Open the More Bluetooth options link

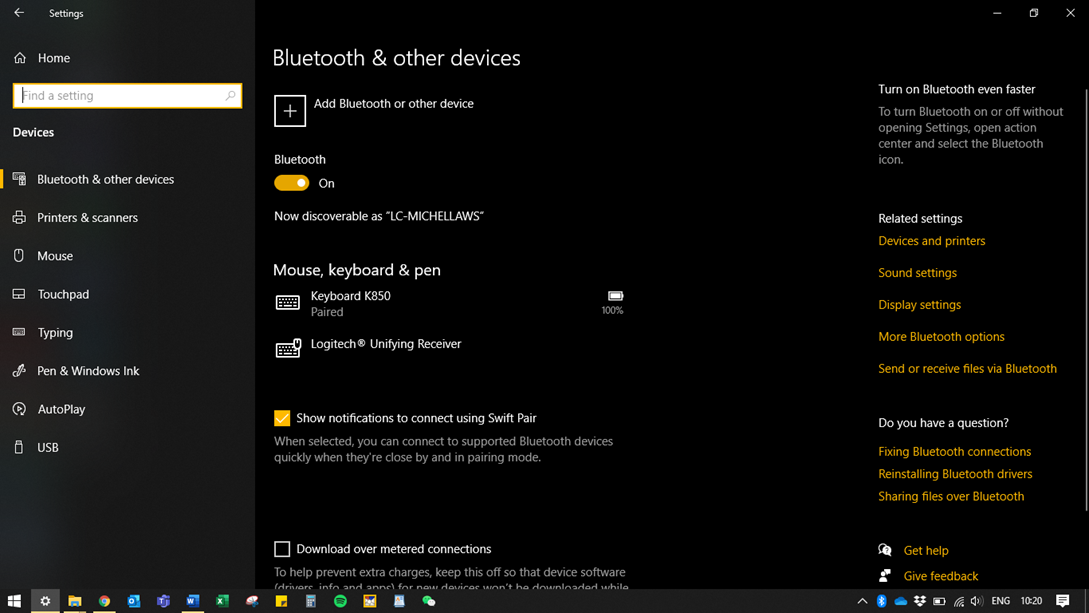point(941,337)
